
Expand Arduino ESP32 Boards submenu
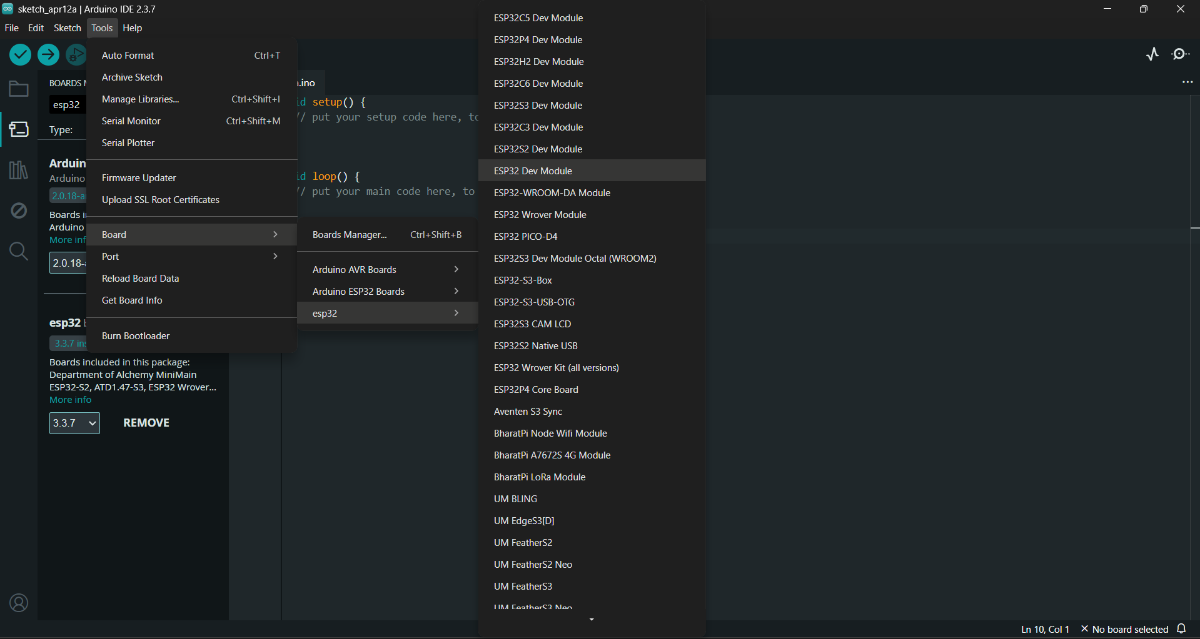coord(386,292)
